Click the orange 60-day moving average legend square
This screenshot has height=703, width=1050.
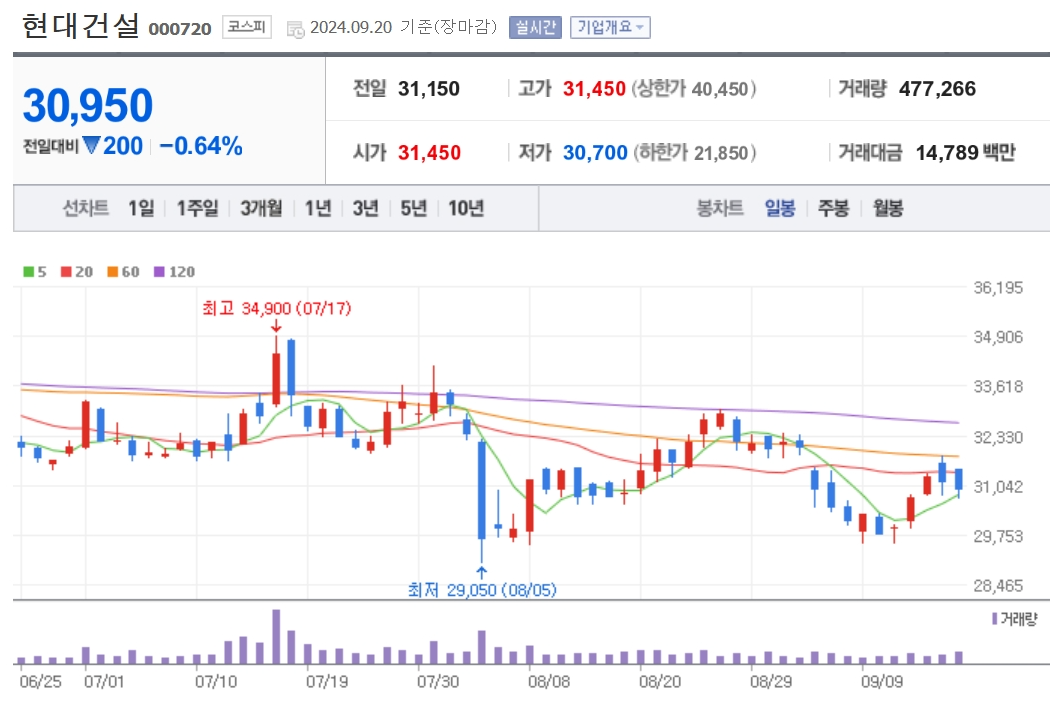point(112,271)
